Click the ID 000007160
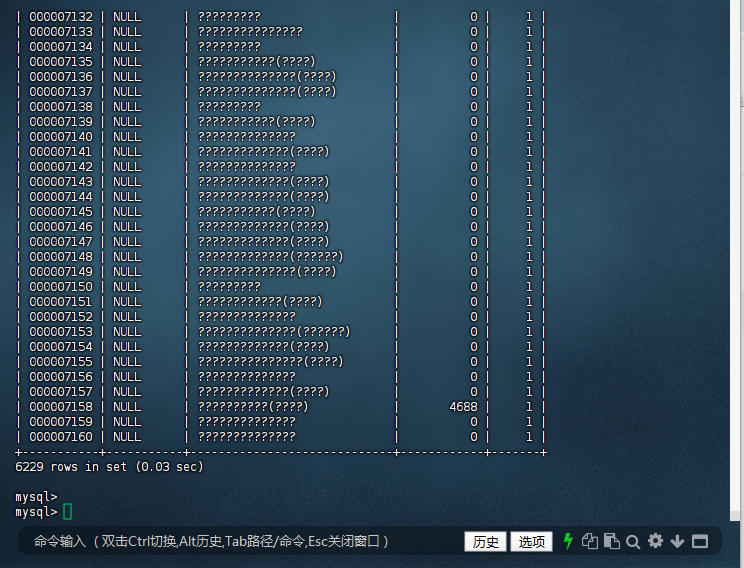This screenshot has width=744, height=568. [61, 437]
